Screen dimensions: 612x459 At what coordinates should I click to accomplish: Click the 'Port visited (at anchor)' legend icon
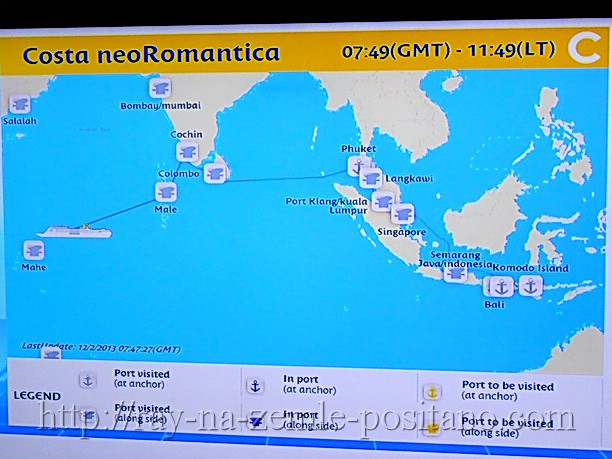point(88,380)
